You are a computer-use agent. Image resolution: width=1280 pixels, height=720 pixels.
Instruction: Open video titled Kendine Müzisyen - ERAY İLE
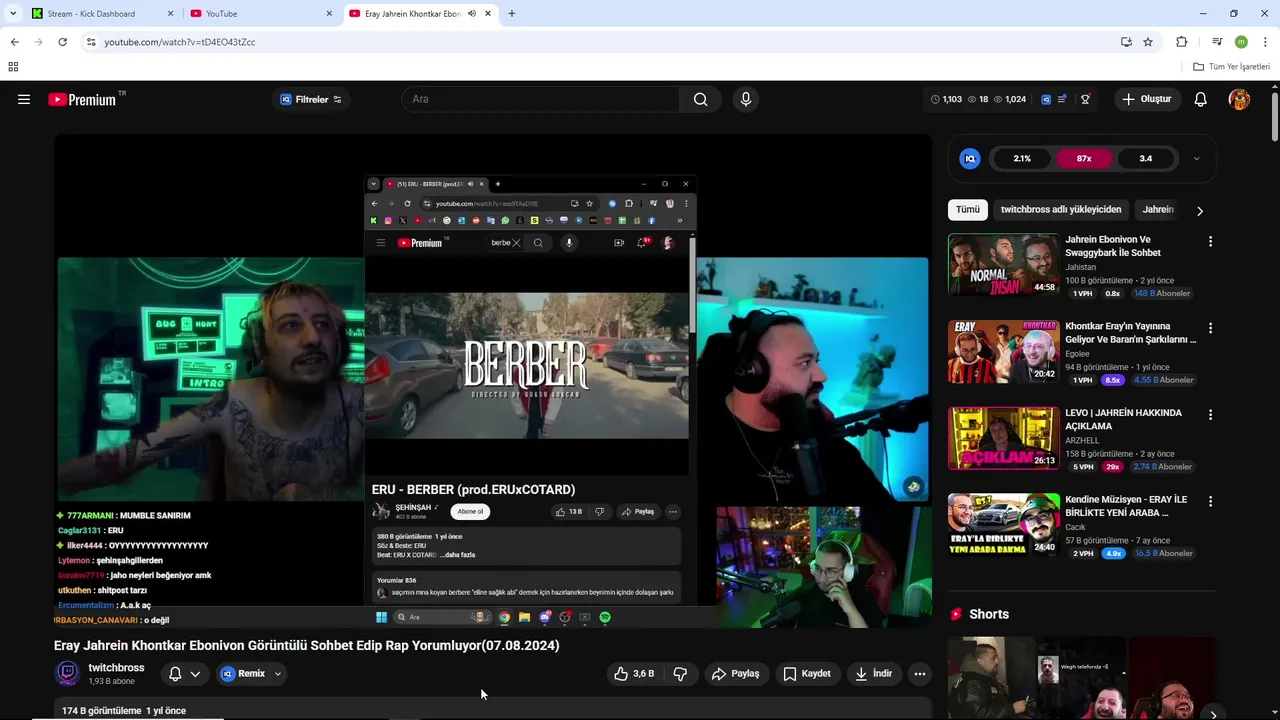tap(1126, 506)
